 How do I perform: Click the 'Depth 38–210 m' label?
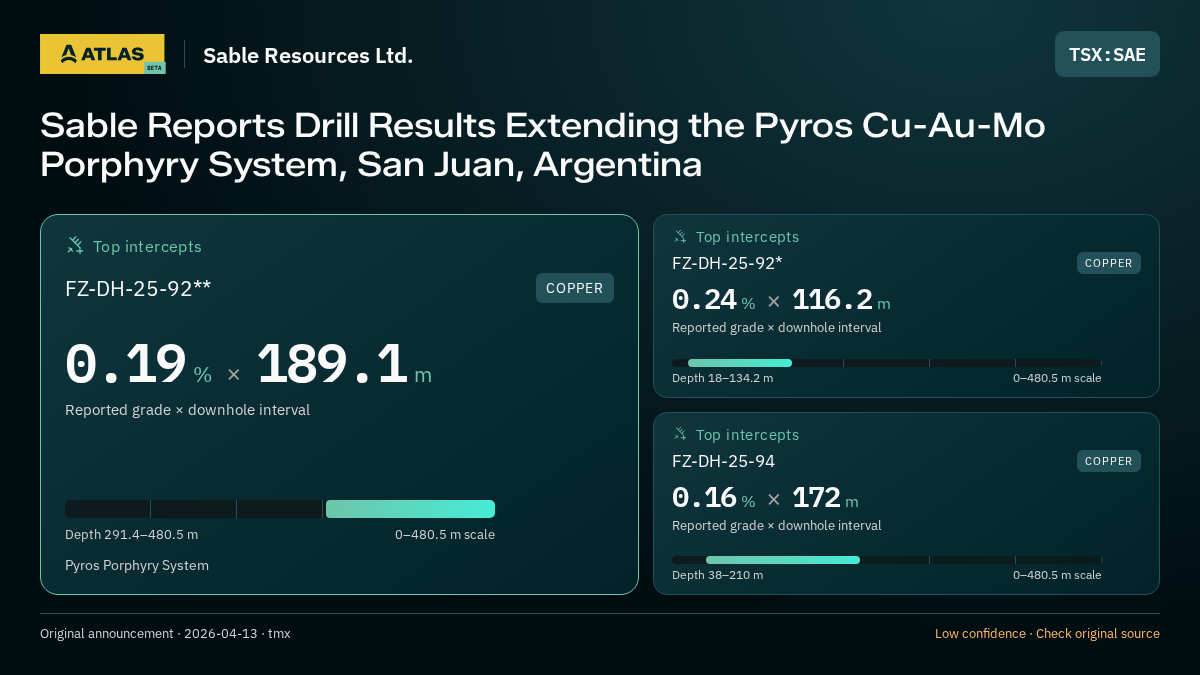pyautogui.click(x=717, y=575)
